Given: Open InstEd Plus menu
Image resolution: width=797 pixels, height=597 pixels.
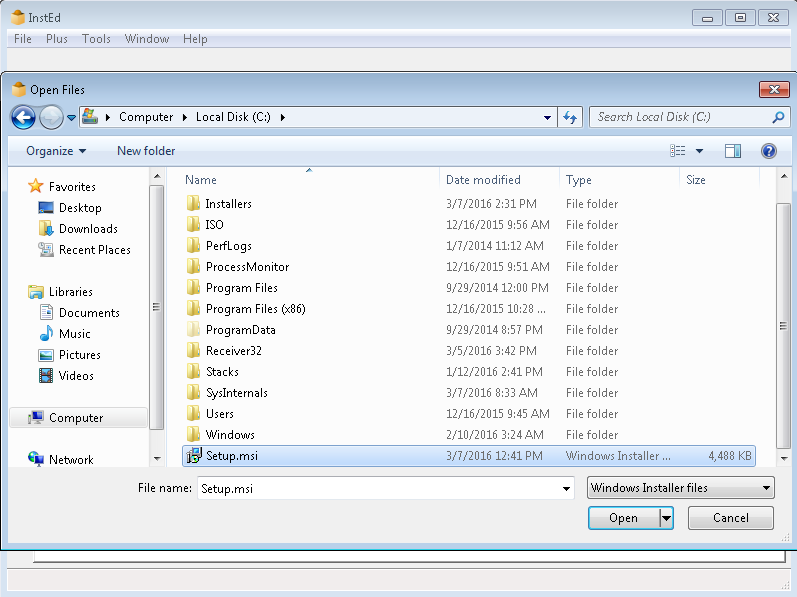Looking at the screenshot, I should click(x=56, y=39).
